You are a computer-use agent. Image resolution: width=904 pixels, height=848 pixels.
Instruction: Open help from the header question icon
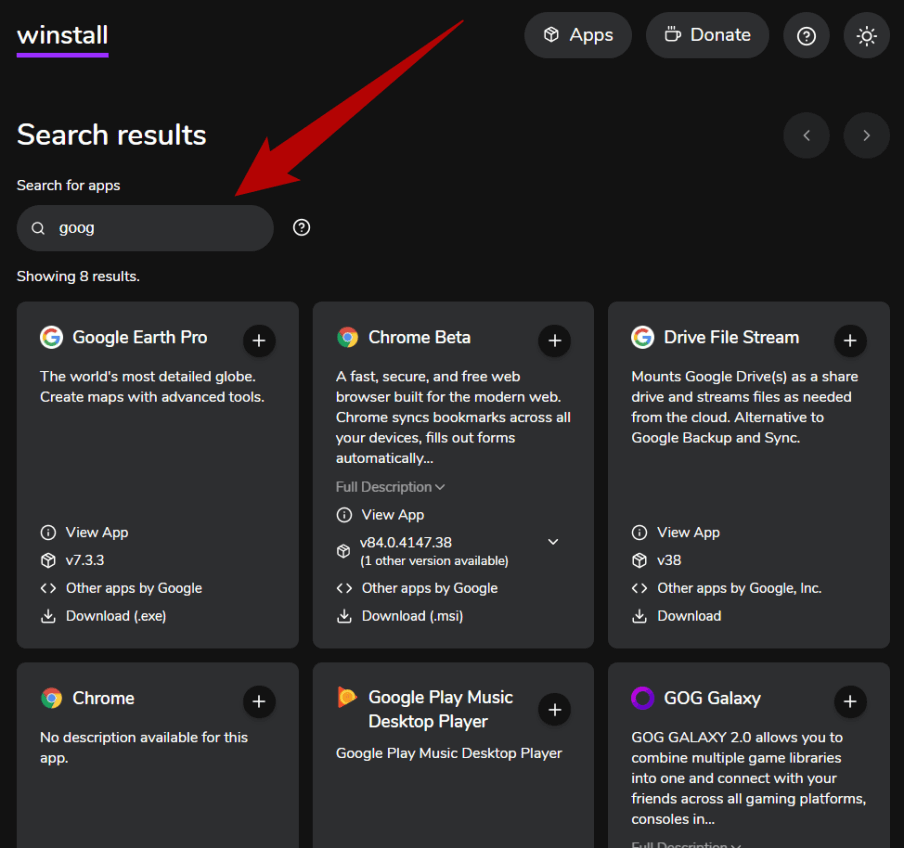click(x=806, y=36)
